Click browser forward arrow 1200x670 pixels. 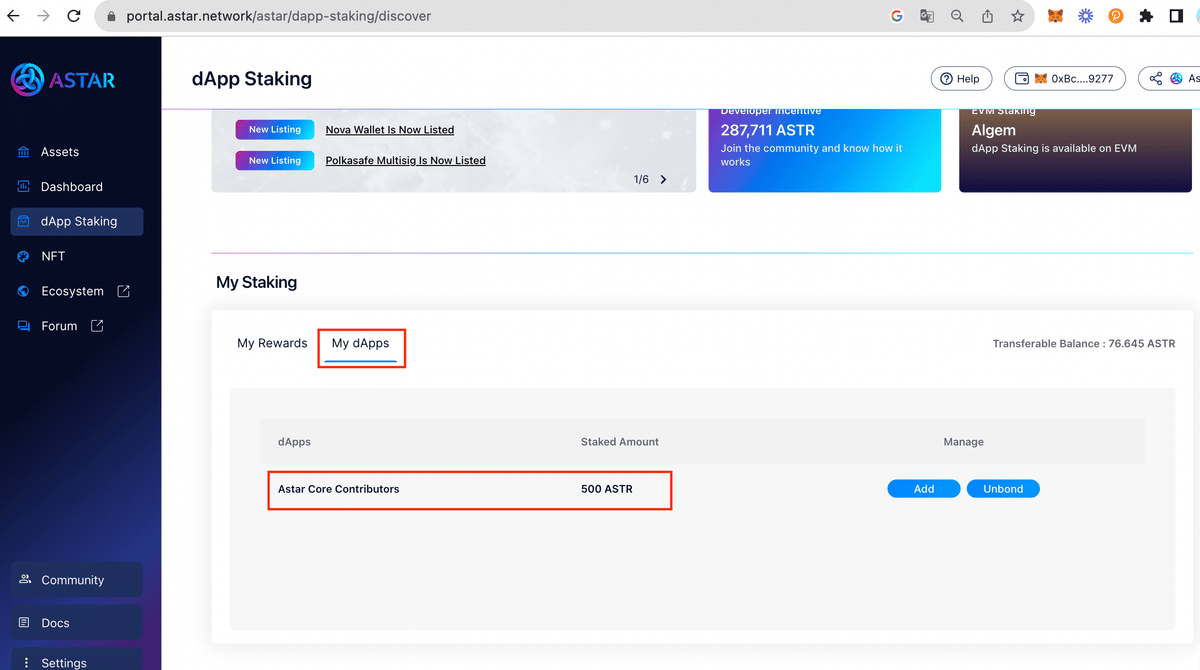pos(43,16)
